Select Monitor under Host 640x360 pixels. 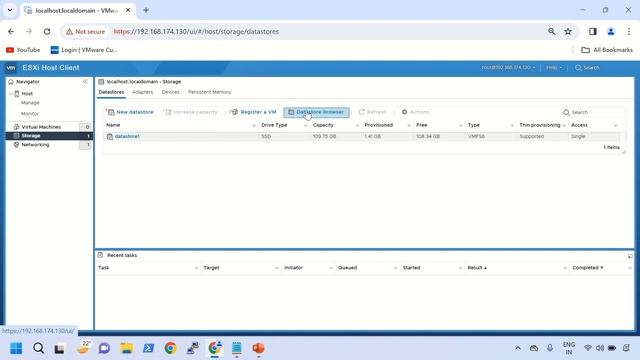30,113
